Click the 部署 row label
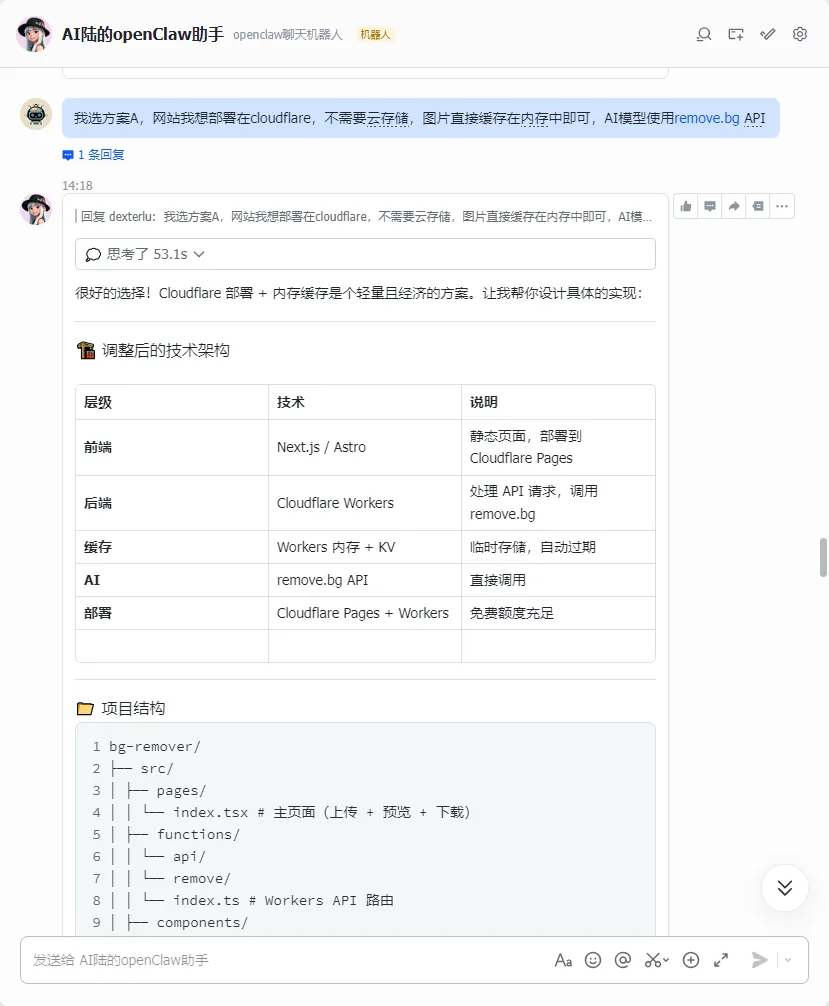The width and height of the screenshot is (829, 1006). tap(98, 613)
